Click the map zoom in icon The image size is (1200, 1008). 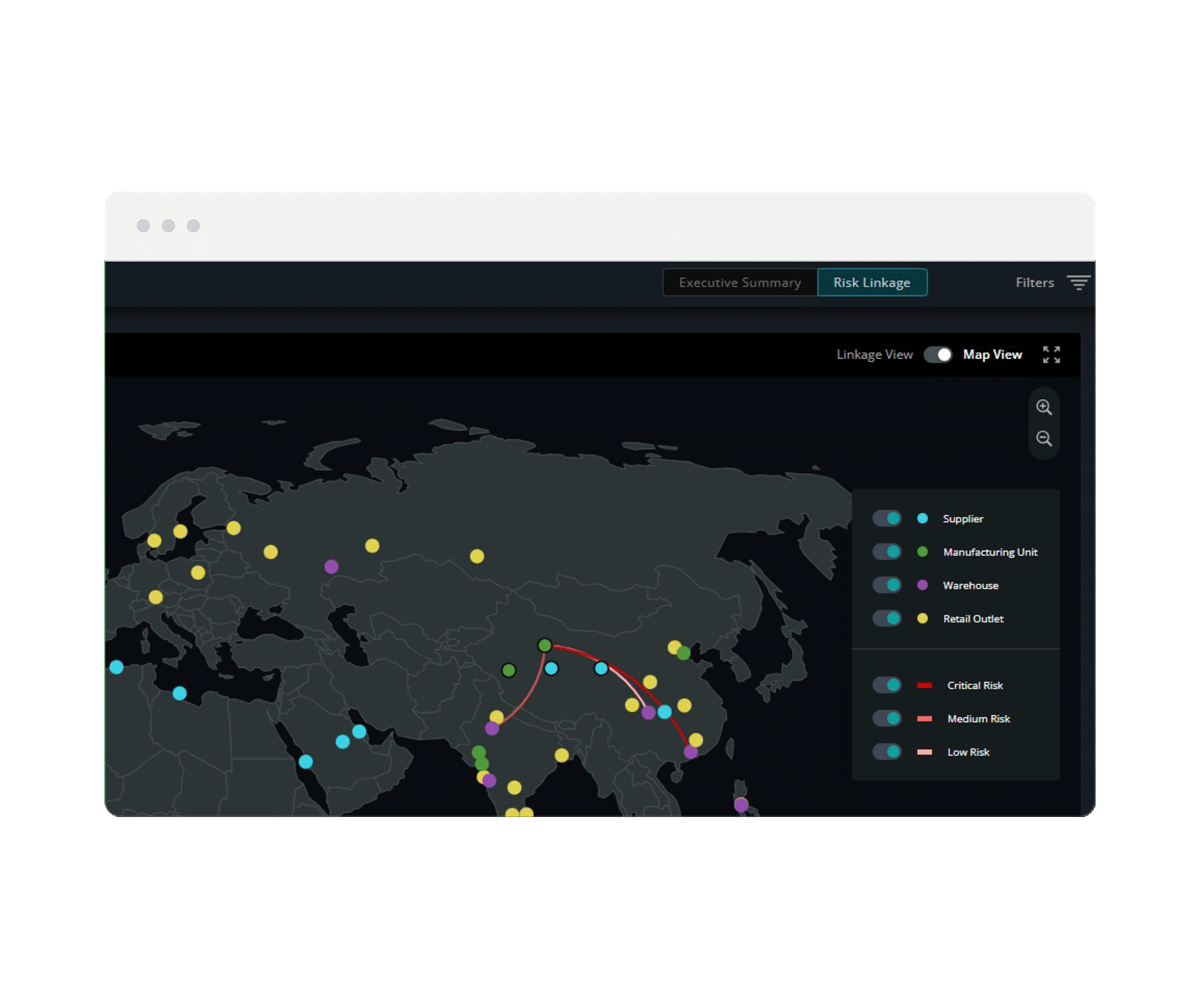(1043, 408)
